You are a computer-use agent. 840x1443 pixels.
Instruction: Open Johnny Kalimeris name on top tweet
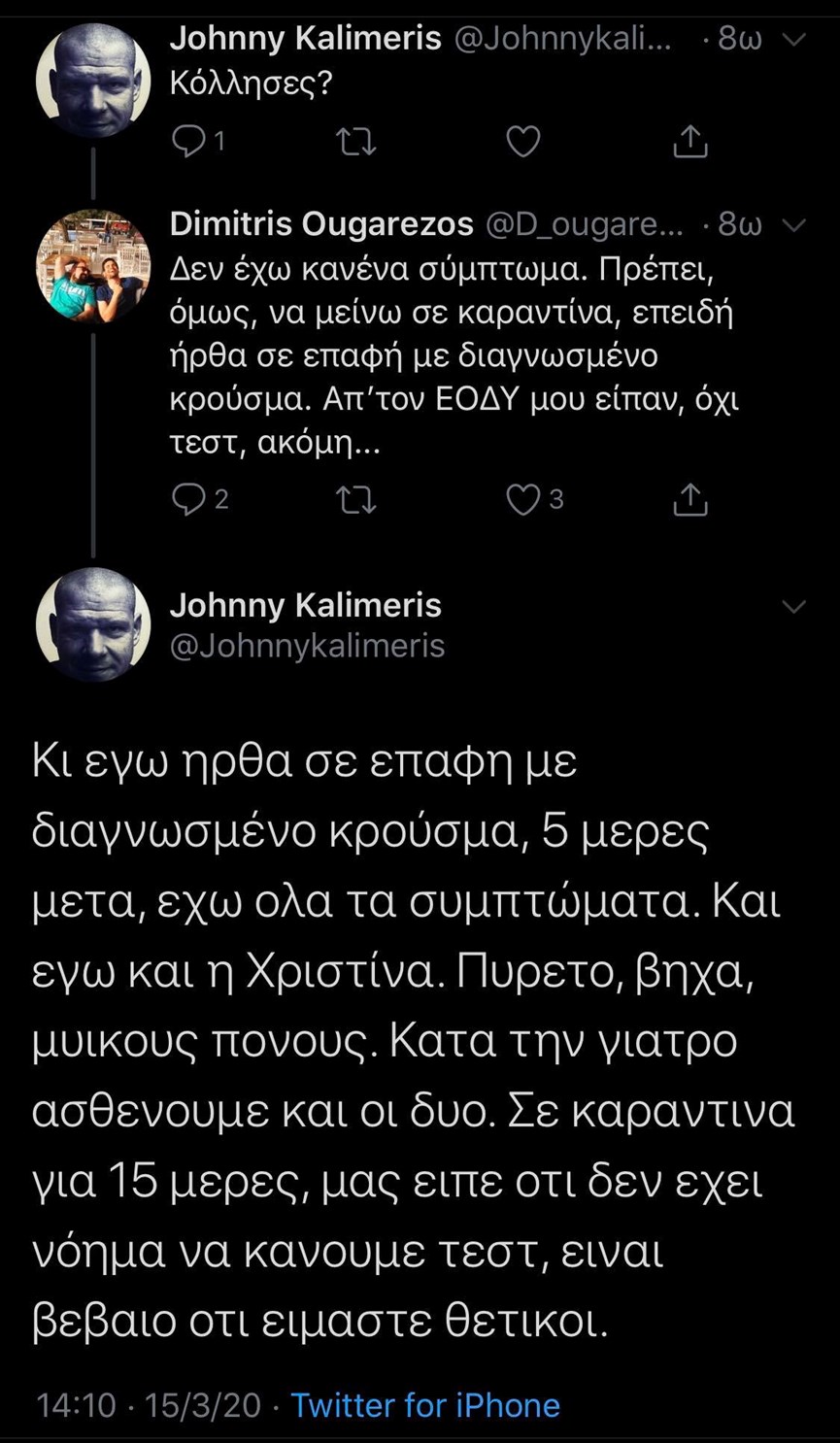306,39
